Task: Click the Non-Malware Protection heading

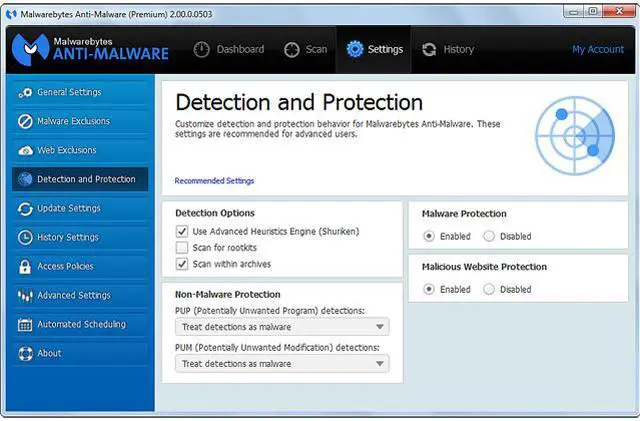Action: coord(228,294)
